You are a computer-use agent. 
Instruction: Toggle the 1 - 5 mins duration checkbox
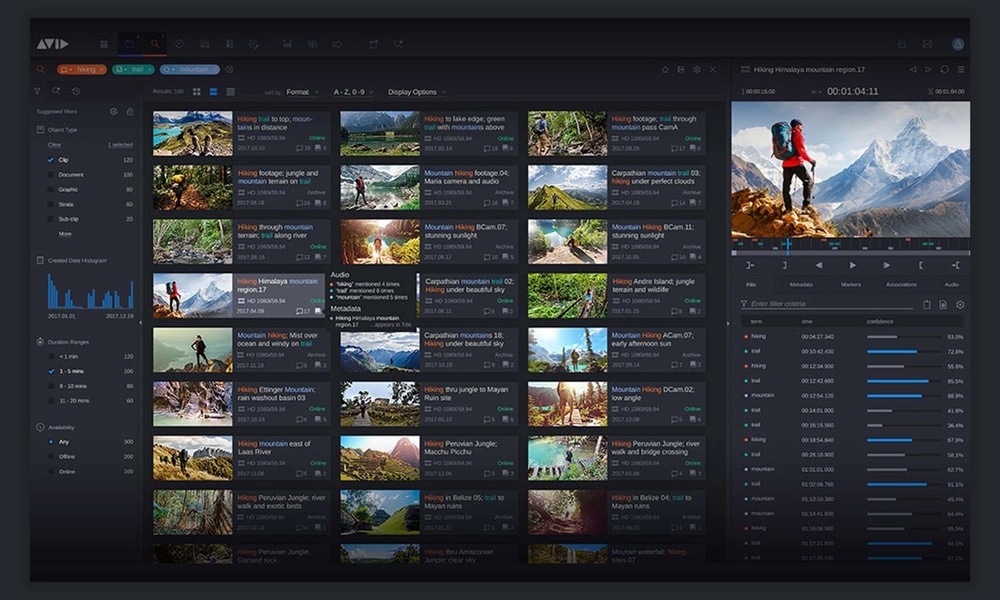pos(51,371)
